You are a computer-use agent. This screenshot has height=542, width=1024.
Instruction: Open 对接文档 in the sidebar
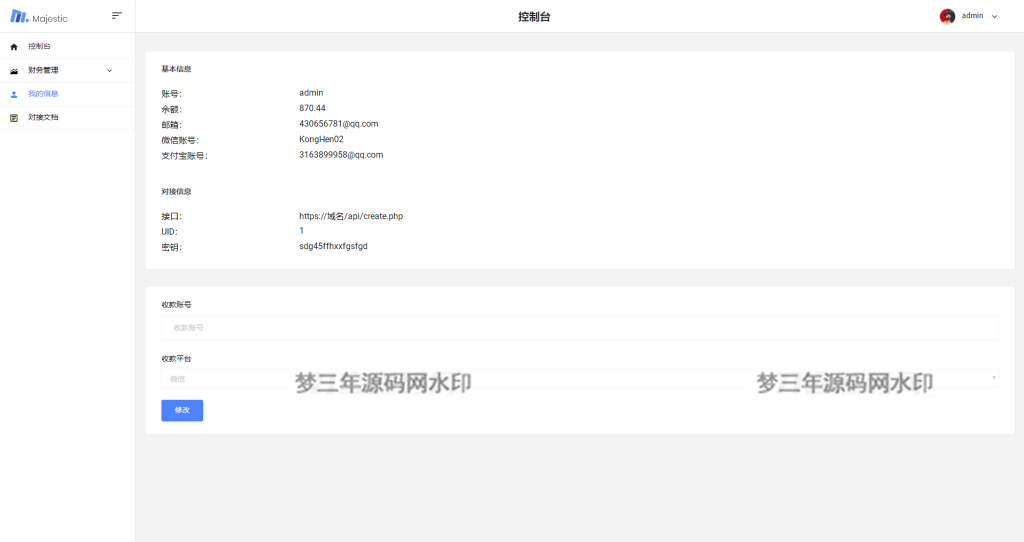point(67,117)
